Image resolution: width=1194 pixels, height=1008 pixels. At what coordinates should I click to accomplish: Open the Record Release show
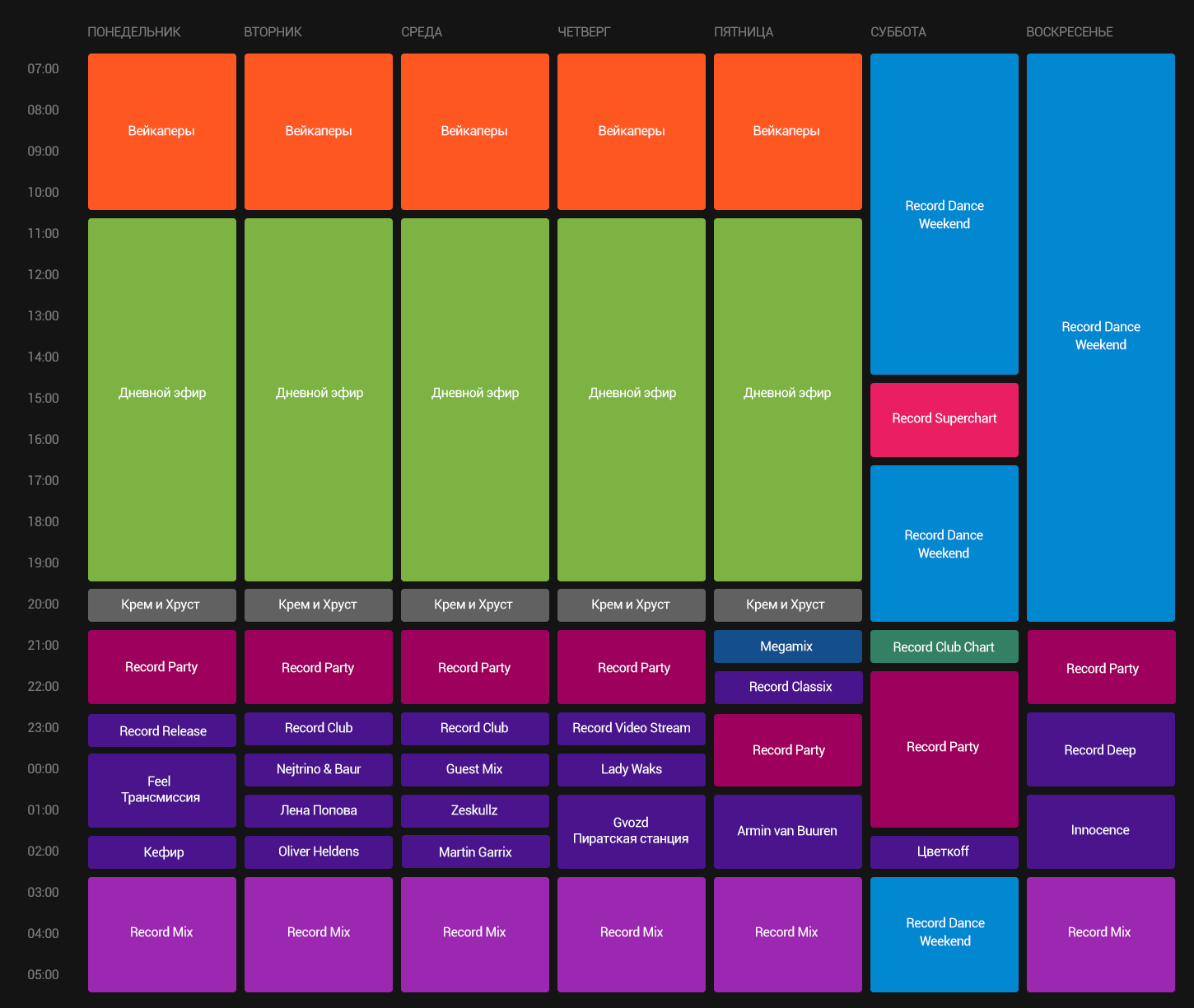162,730
